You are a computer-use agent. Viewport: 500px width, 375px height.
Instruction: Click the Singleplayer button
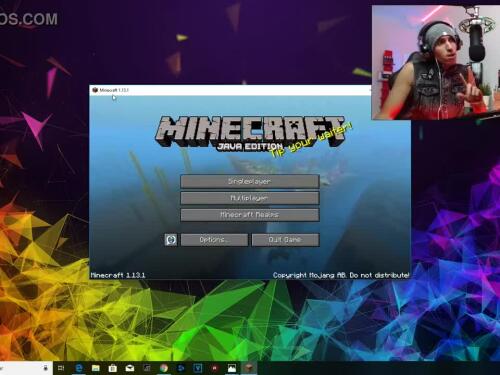tap(250, 182)
